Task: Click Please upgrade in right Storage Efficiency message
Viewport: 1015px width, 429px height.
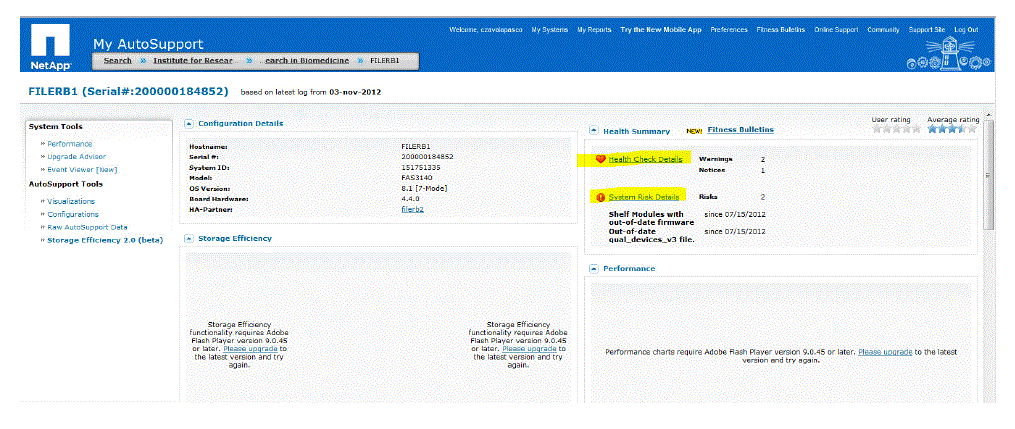Action: coord(529,349)
